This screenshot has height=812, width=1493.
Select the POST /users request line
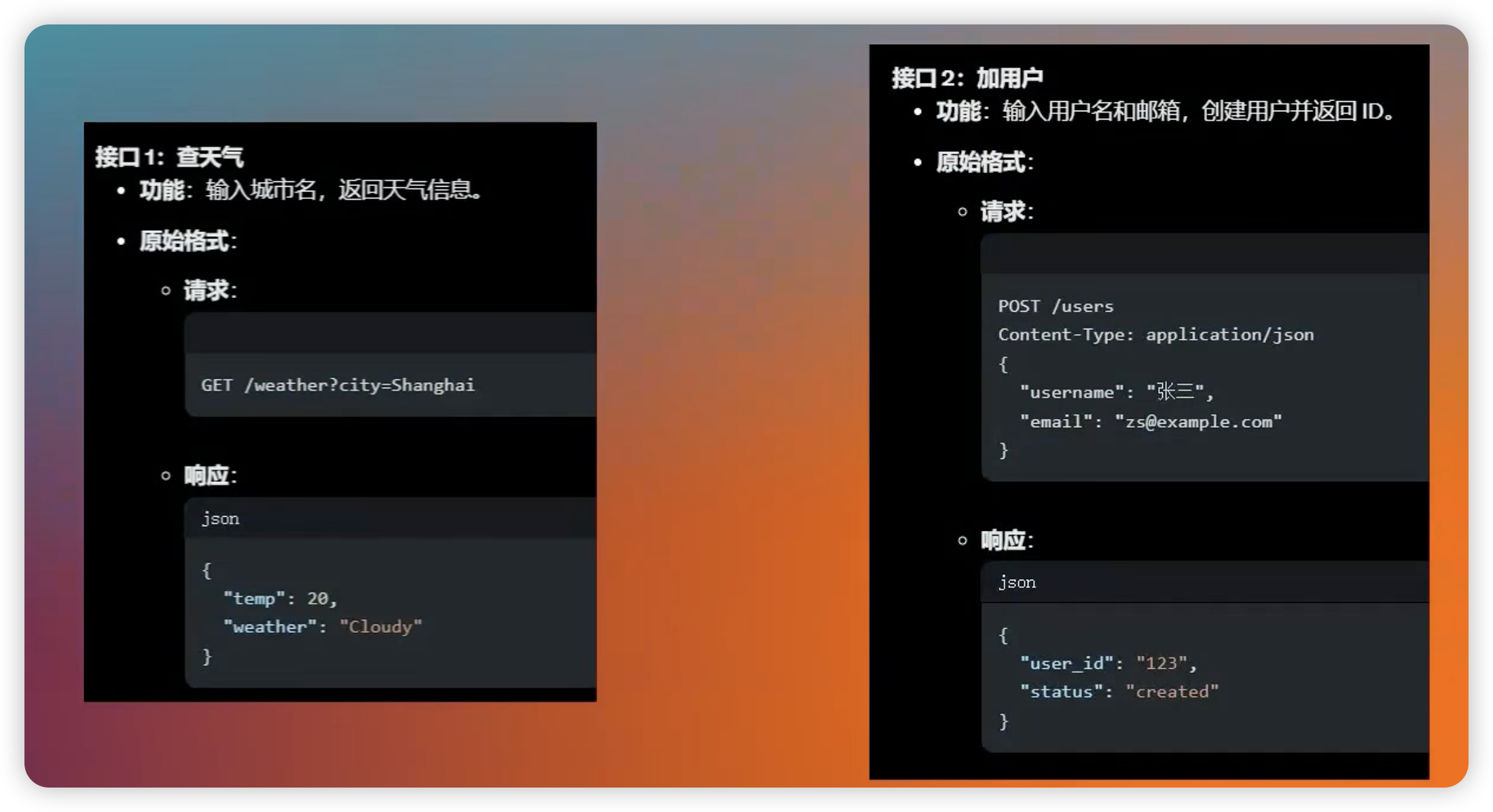click(1056, 306)
